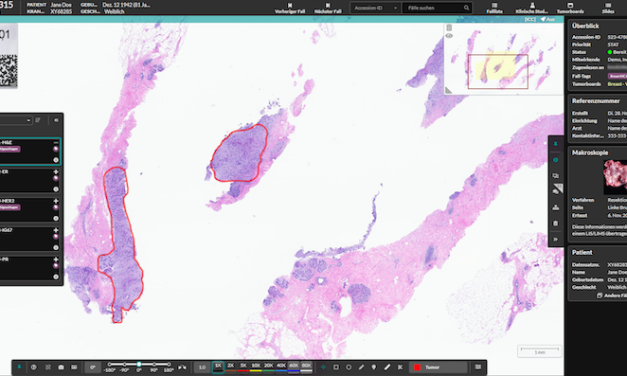This screenshot has width=627, height=376.
Task: Expand right sidebar with double chevron
Action: click(555, 239)
